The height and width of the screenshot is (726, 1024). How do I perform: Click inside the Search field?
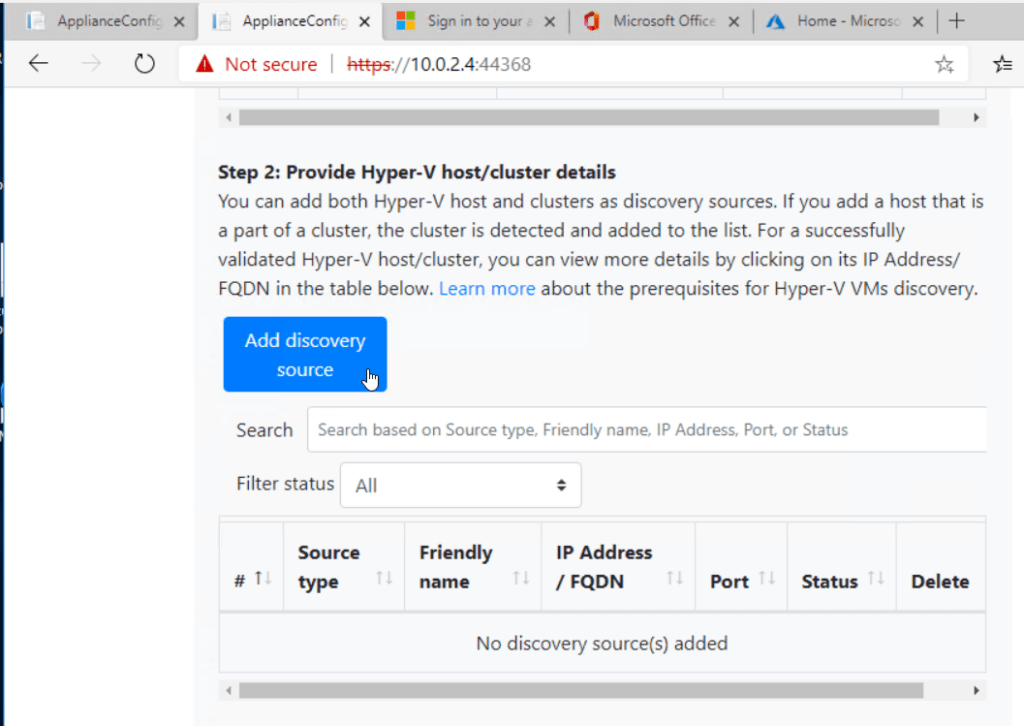pyautogui.click(x=646, y=430)
